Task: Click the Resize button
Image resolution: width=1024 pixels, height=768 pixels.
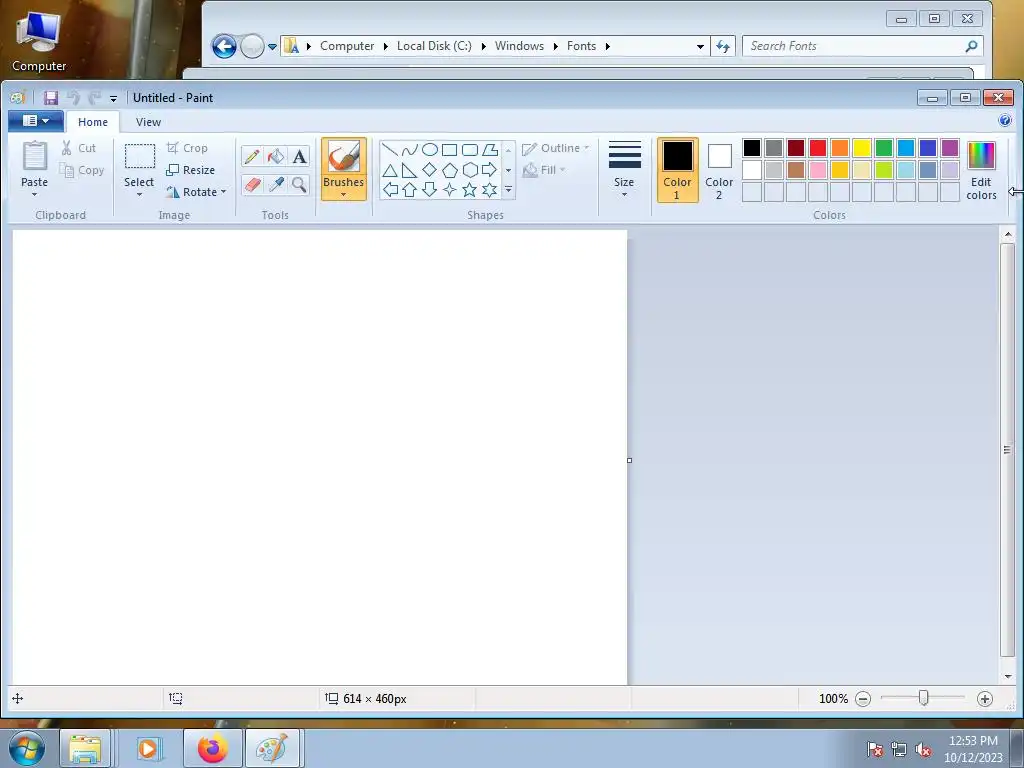Action: click(x=191, y=170)
